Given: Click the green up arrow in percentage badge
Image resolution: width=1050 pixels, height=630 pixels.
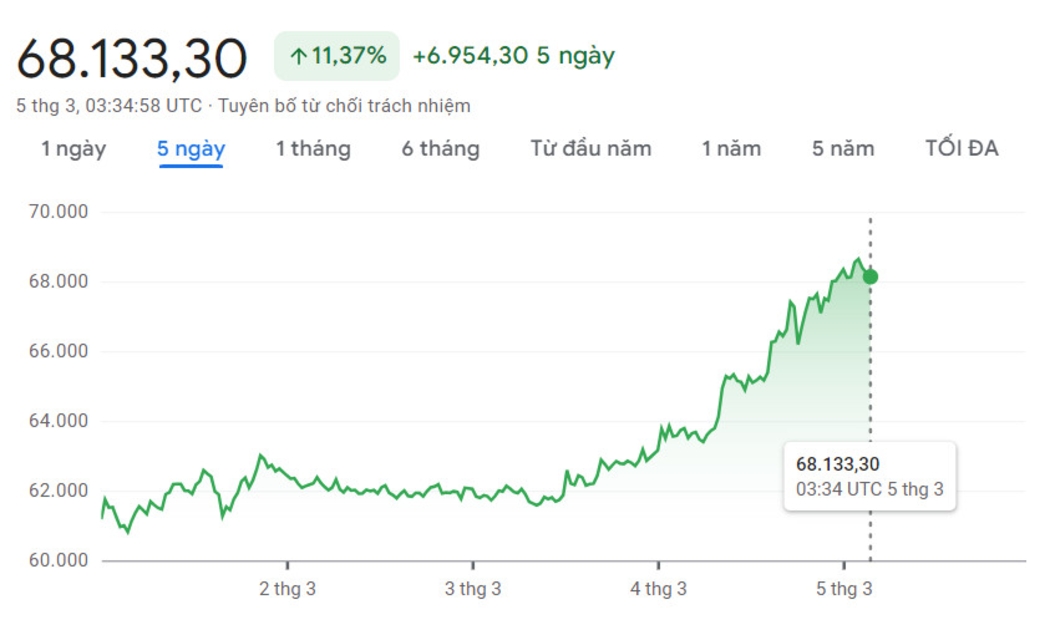Looking at the screenshot, I should click(297, 56).
